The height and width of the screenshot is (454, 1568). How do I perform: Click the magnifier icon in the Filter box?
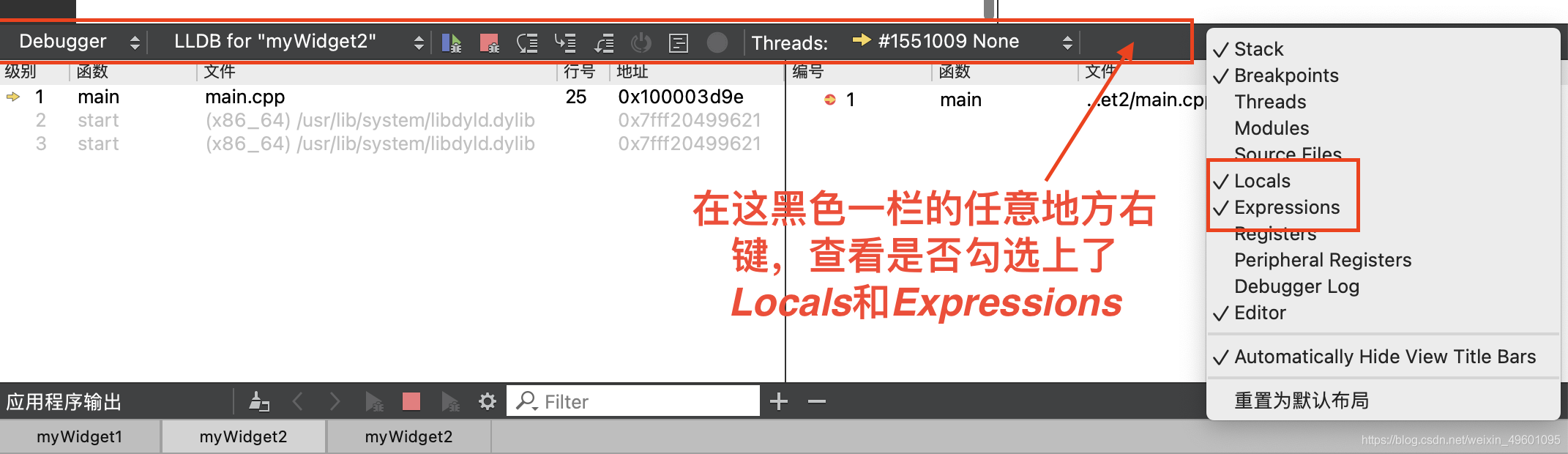click(527, 401)
